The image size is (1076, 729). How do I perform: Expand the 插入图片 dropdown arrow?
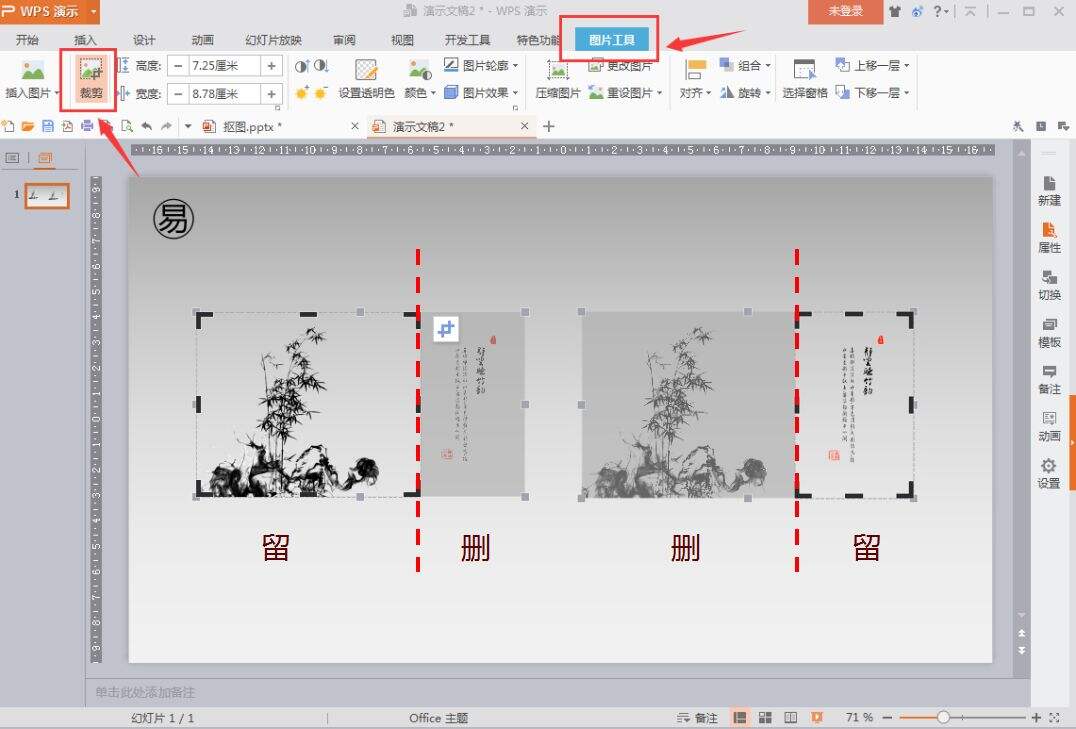(57, 93)
